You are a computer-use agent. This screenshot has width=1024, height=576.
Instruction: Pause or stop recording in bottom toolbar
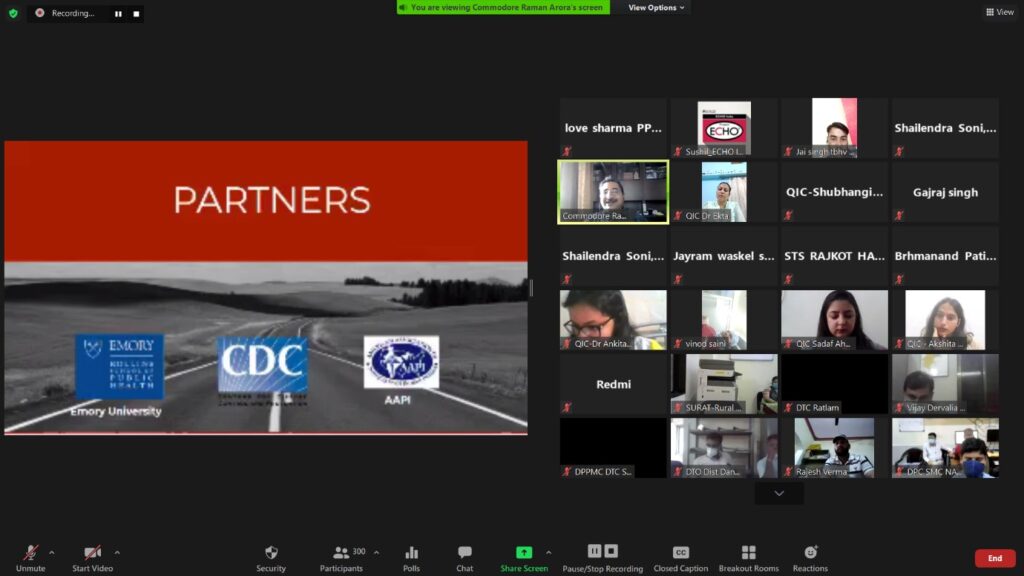602,552
